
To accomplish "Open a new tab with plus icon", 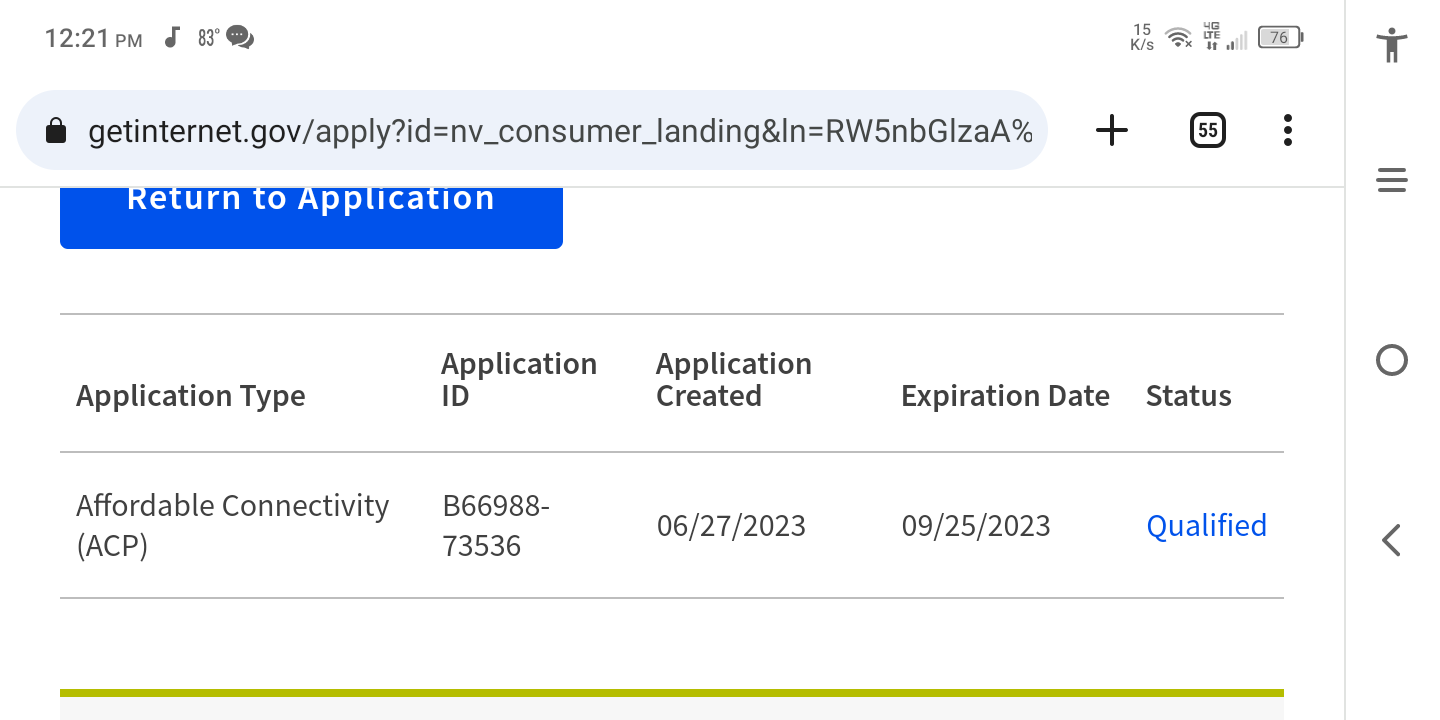I will pos(1111,130).
